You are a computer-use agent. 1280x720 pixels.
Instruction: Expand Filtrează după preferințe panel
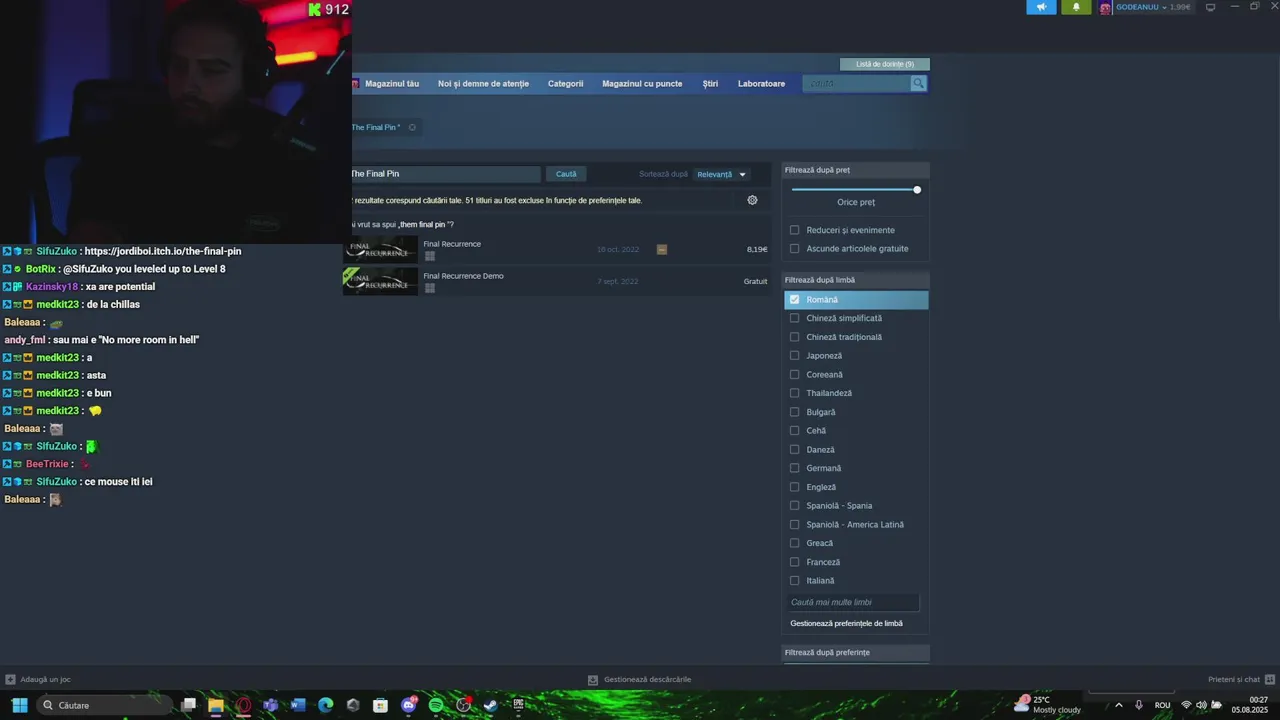coord(856,653)
